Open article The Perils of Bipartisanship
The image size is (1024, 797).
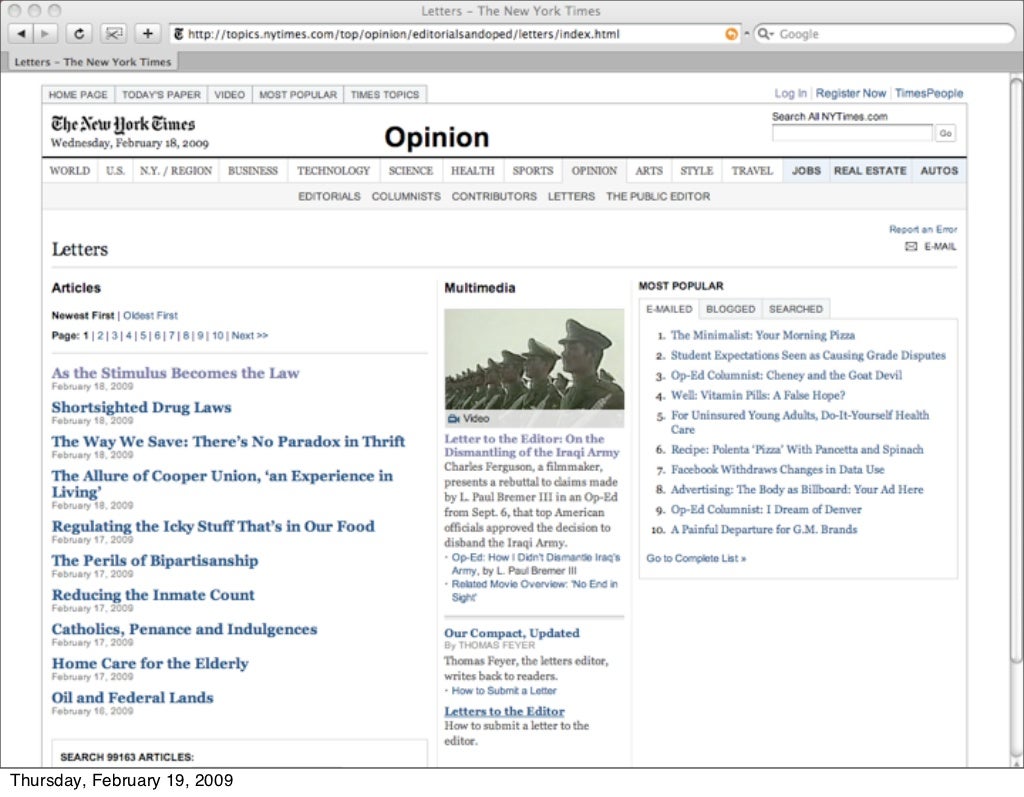155,561
